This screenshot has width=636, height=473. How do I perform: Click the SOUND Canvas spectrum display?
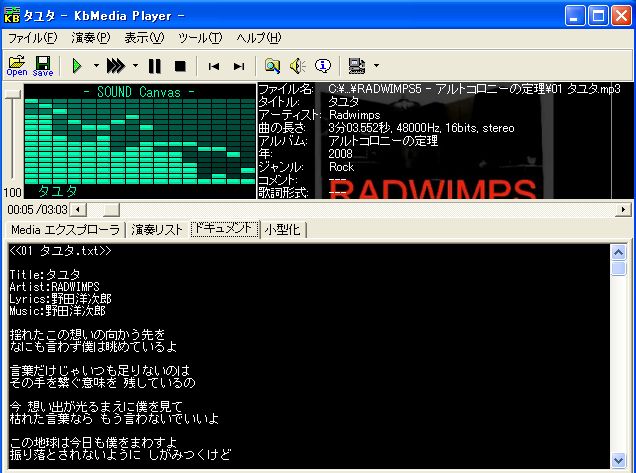pyautogui.click(x=140, y=141)
